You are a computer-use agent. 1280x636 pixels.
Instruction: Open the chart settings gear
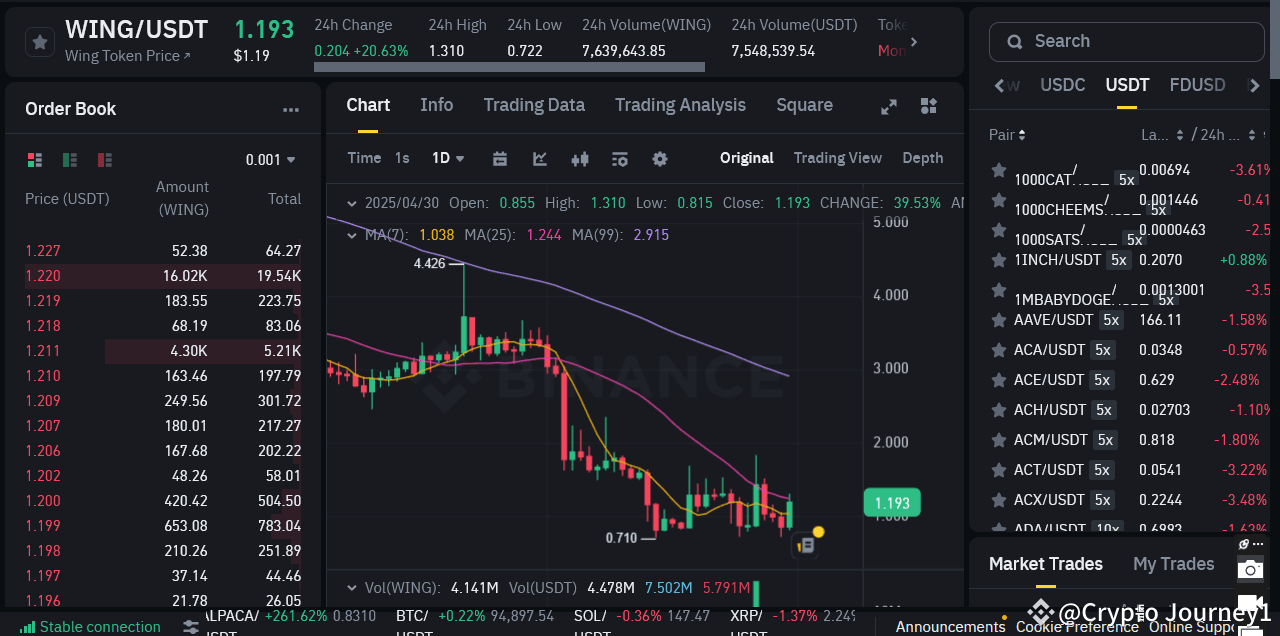click(658, 158)
